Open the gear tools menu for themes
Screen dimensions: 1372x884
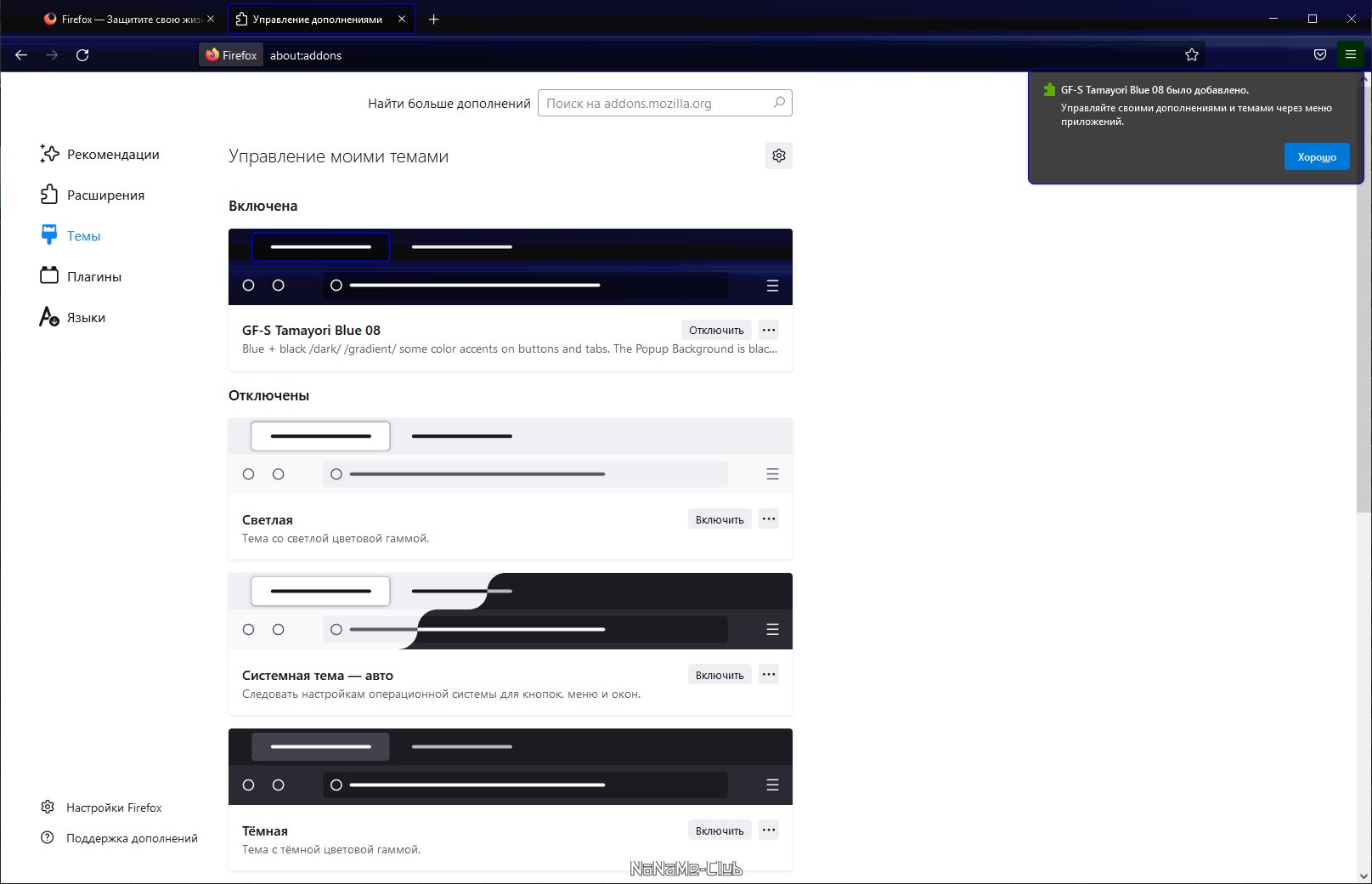(x=778, y=156)
